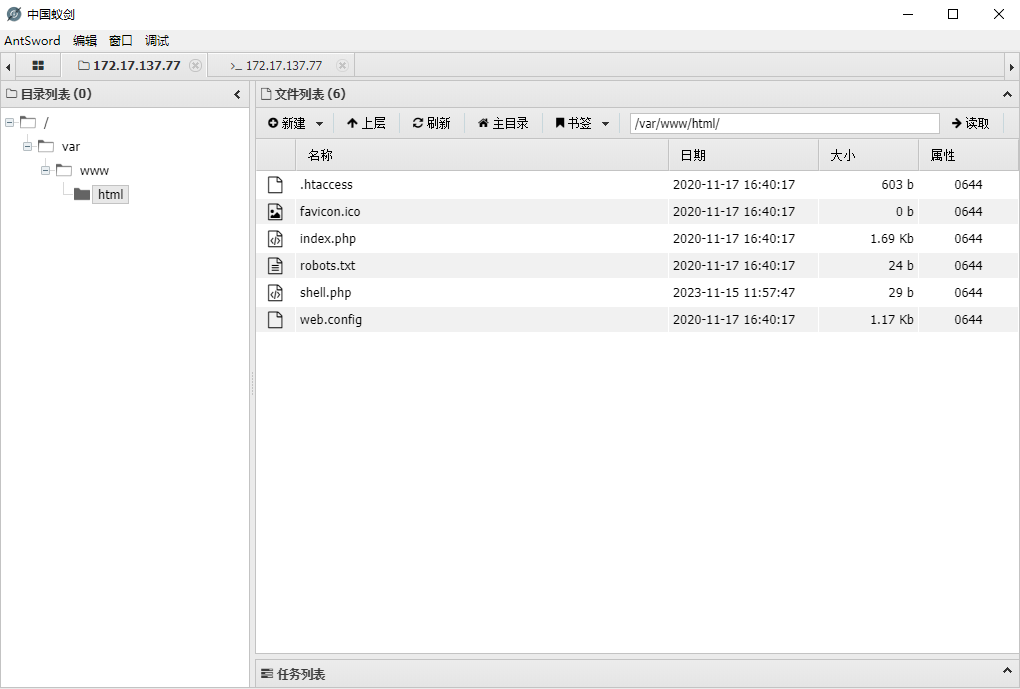Image resolution: width=1020 pixels, height=689 pixels.
Task: Refresh the file list with 刷新
Action: [431, 123]
